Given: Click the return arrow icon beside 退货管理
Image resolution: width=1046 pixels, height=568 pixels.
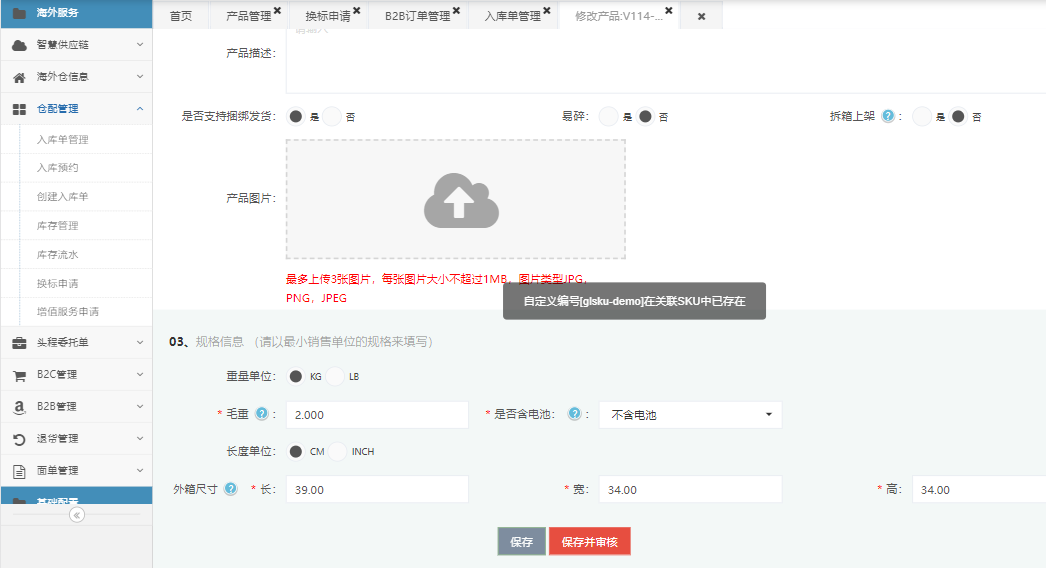Looking at the screenshot, I should coord(19,439).
